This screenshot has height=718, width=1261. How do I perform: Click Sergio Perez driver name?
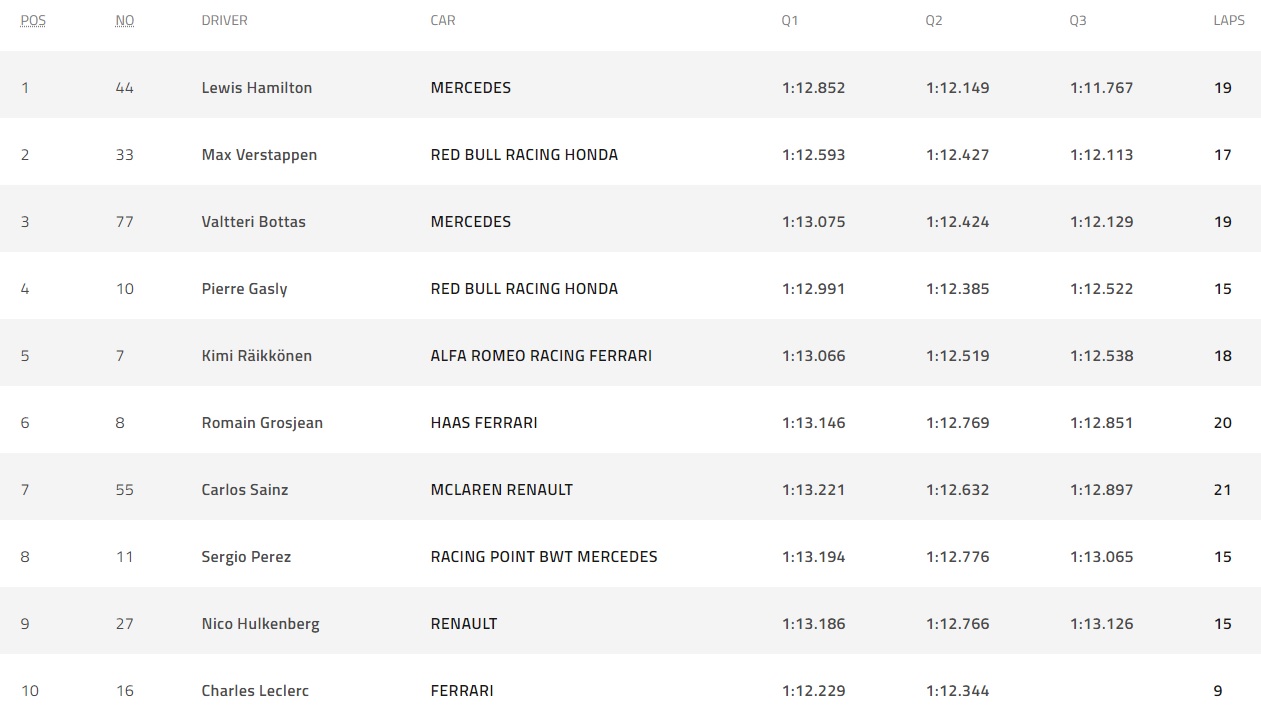(x=246, y=557)
